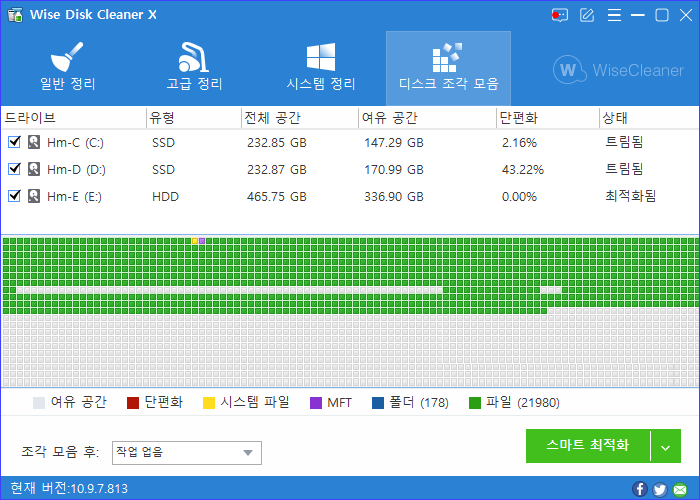
Task: Uncheck the Hm-C (C:) drive checkbox
Action: pyautogui.click(x=14, y=142)
